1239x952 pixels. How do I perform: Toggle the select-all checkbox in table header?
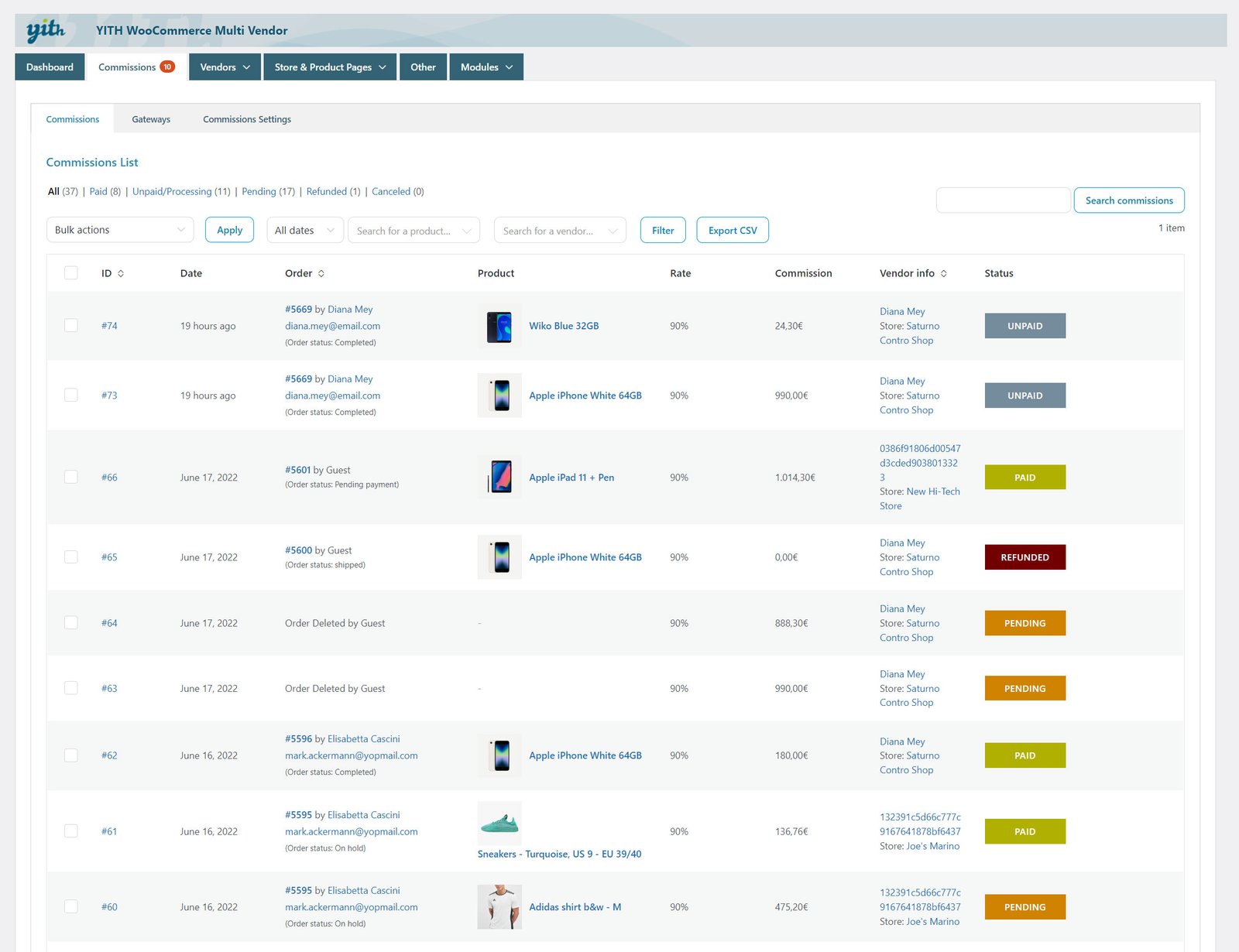coord(71,272)
